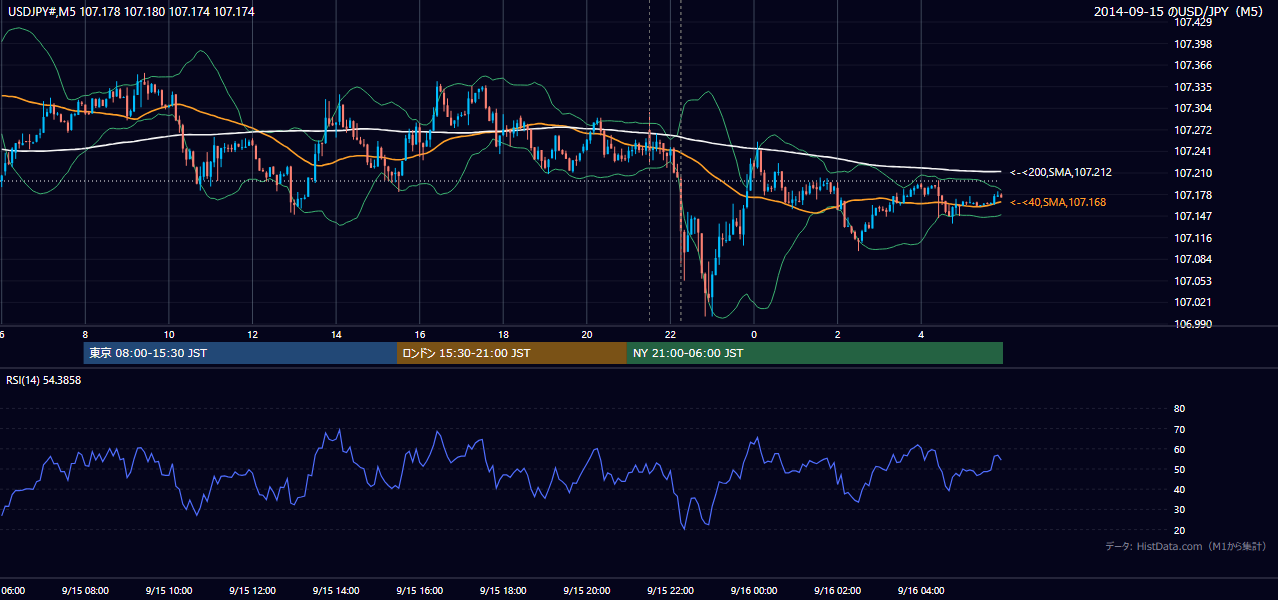Click the RSI(14) 54.3858 indicator label
The width and height of the screenshot is (1278, 600).
coord(44,381)
